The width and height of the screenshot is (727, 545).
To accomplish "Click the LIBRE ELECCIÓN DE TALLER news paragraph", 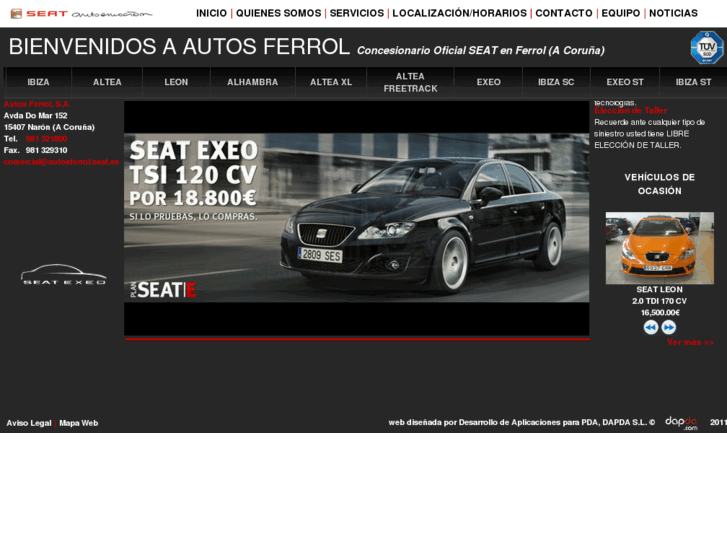I will tap(649, 134).
